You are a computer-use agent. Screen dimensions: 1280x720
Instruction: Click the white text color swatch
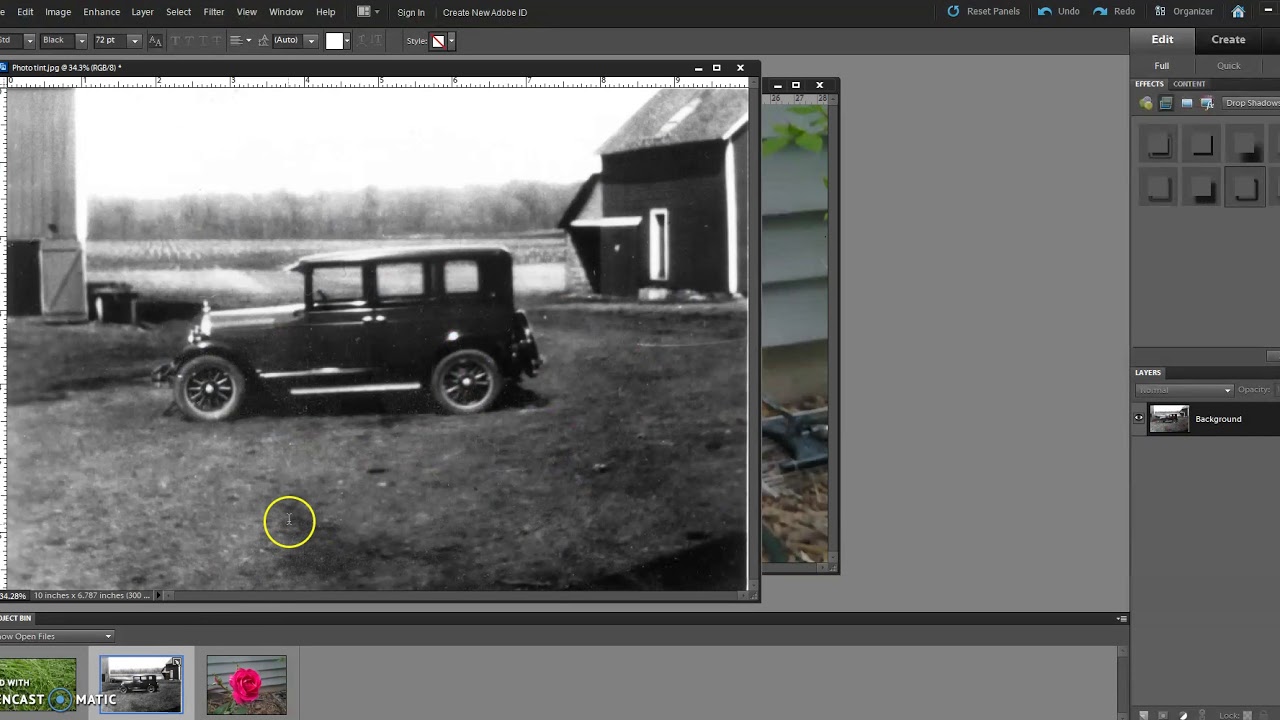(x=335, y=40)
